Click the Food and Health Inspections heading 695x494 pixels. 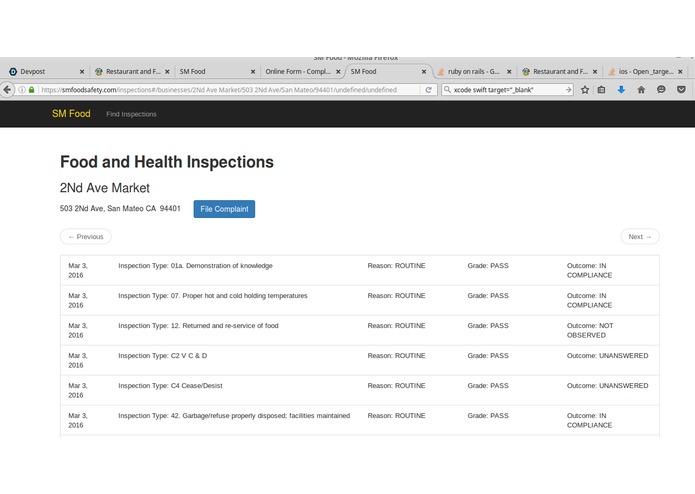coord(167,162)
